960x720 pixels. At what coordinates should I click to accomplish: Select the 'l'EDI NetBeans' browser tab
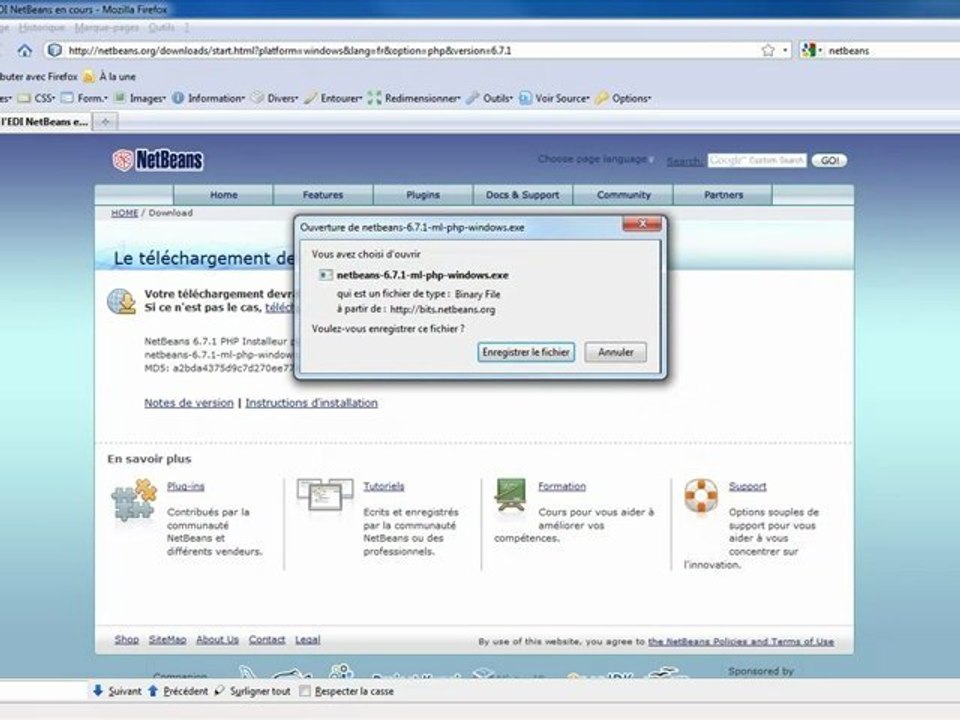[x=45, y=122]
